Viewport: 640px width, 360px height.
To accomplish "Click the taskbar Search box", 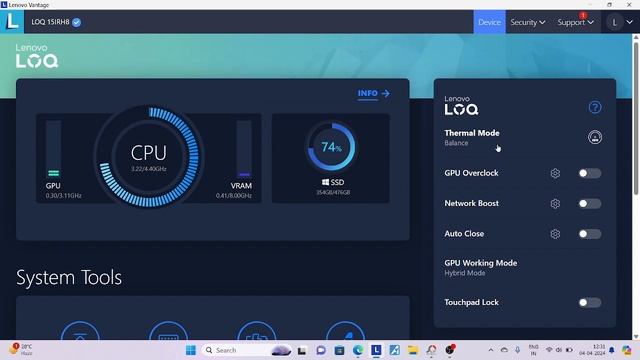I will (247, 350).
